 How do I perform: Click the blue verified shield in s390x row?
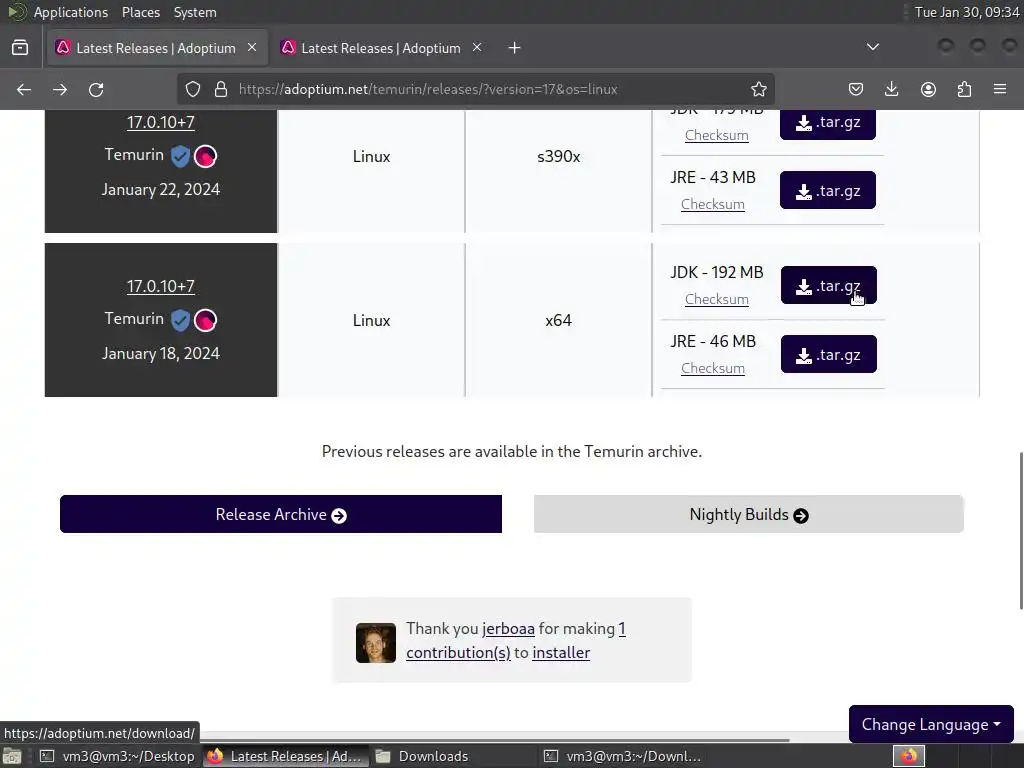point(180,156)
